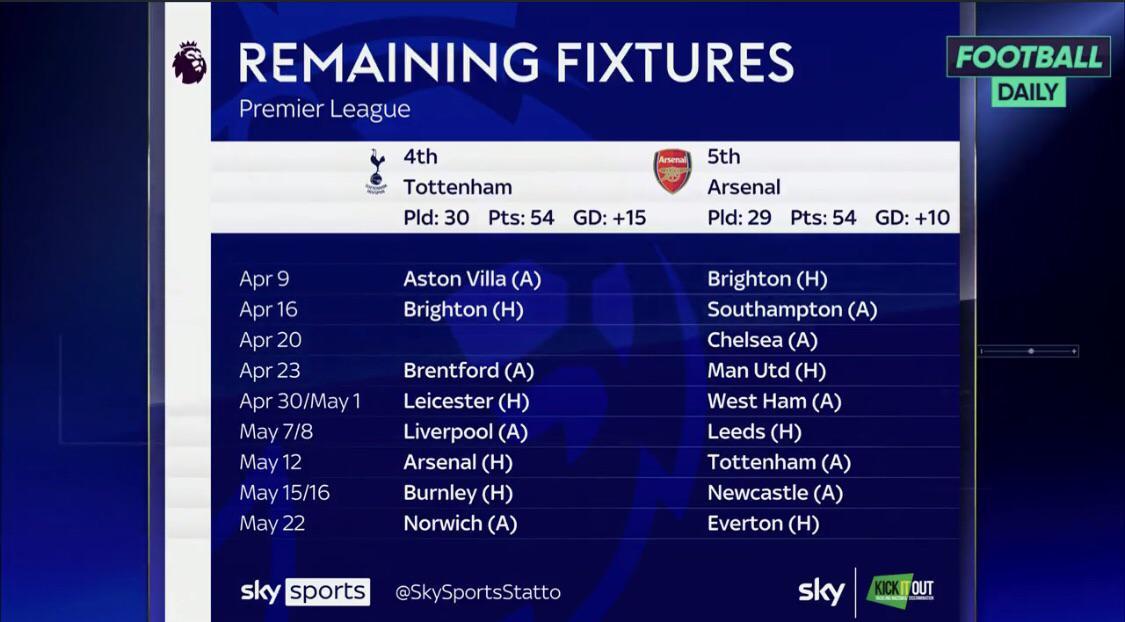Click the Arsenal club crest
The image size is (1125, 622).
tap(672, 171)
